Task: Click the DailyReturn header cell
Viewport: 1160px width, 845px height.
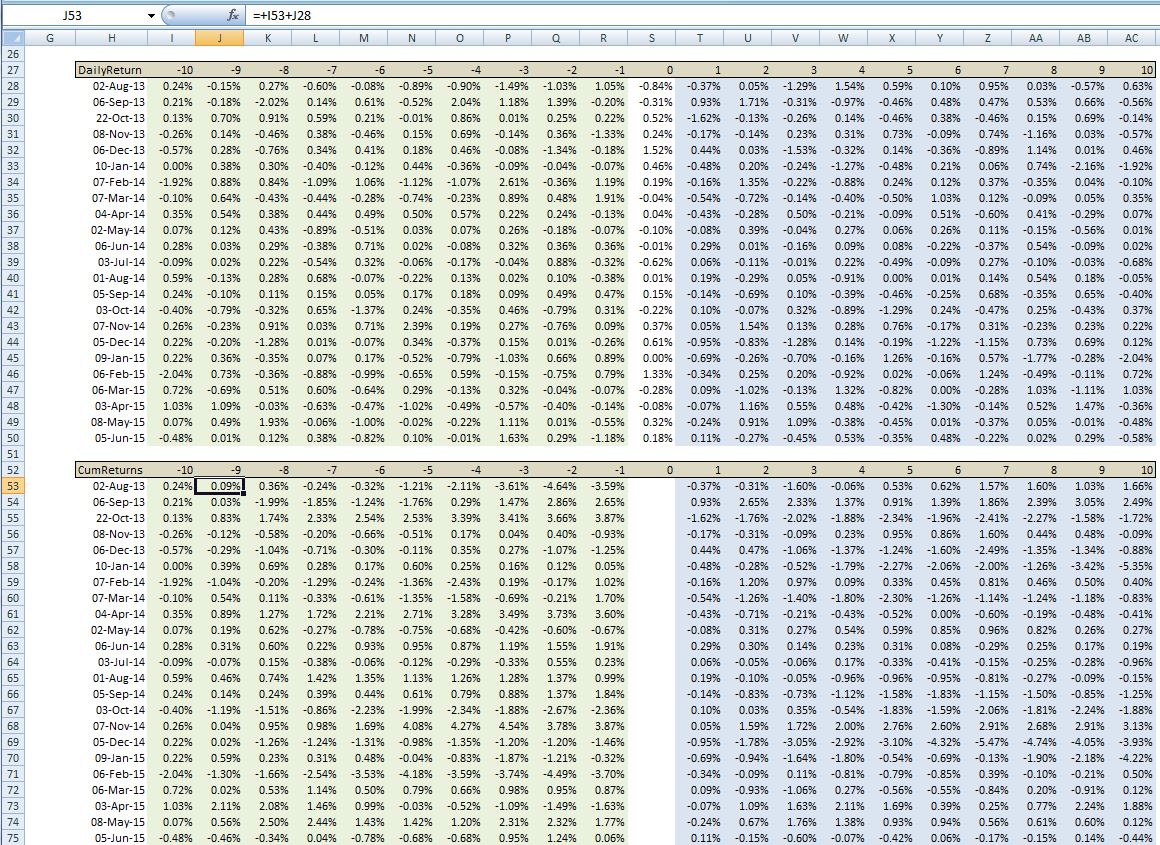Action: point(110,70)
